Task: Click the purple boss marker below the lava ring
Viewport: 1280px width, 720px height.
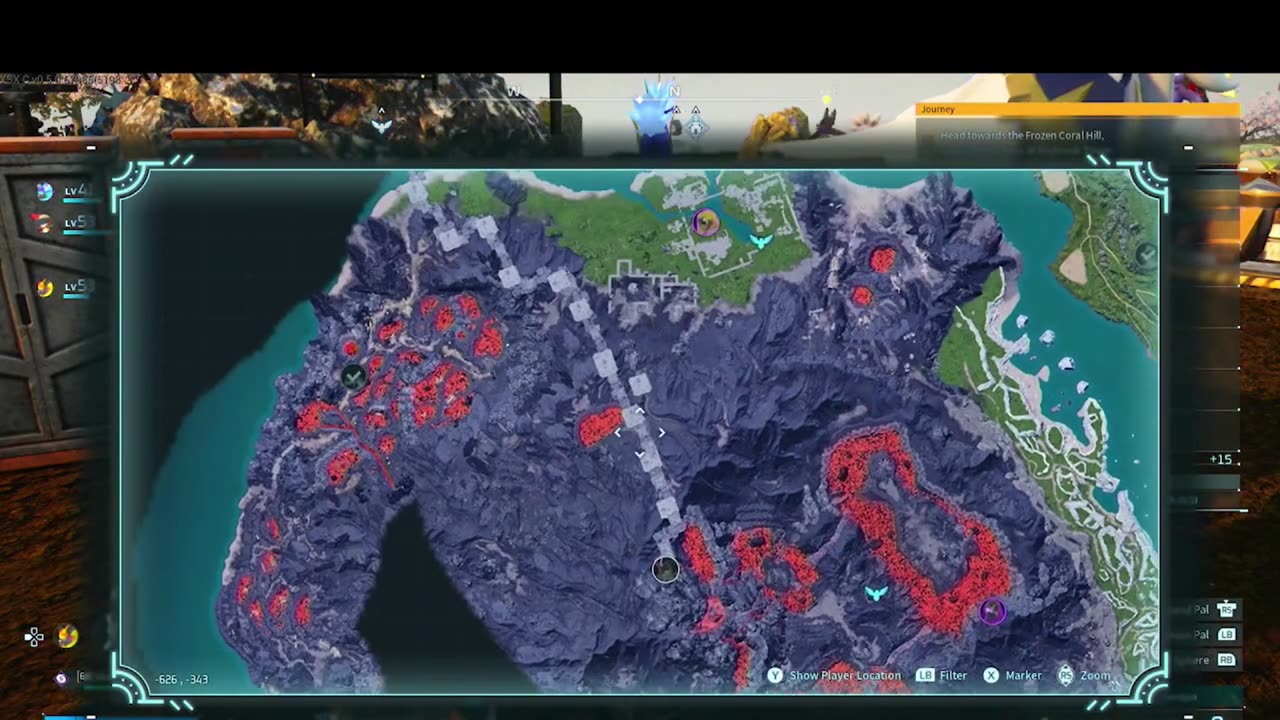Action: [x=992, y=612]
